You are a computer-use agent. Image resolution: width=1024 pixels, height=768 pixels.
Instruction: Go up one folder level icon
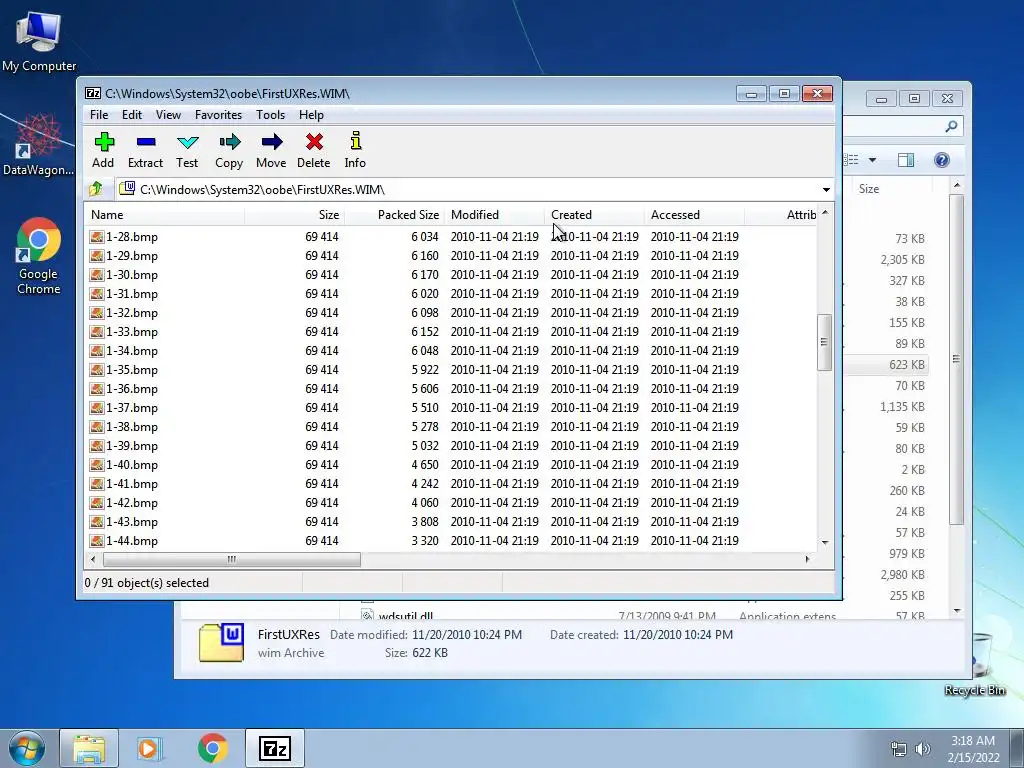coord(96,189)
